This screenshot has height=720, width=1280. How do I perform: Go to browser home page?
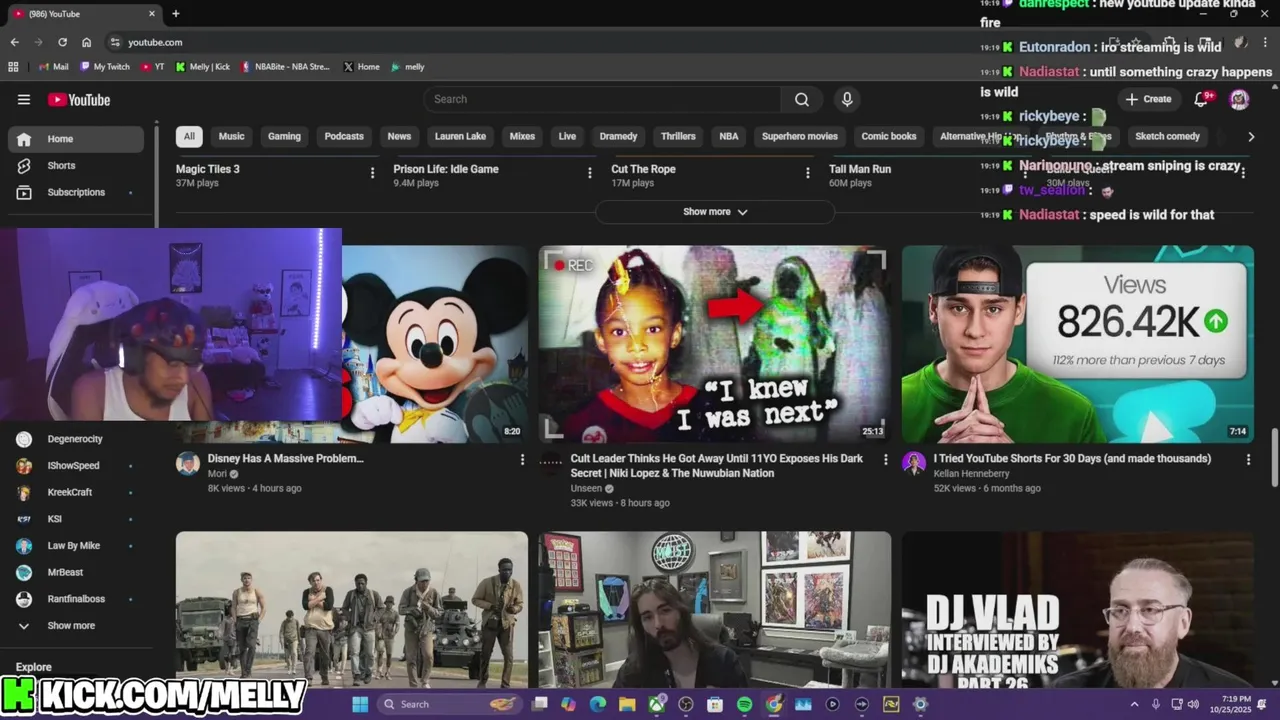click(87, 42)
